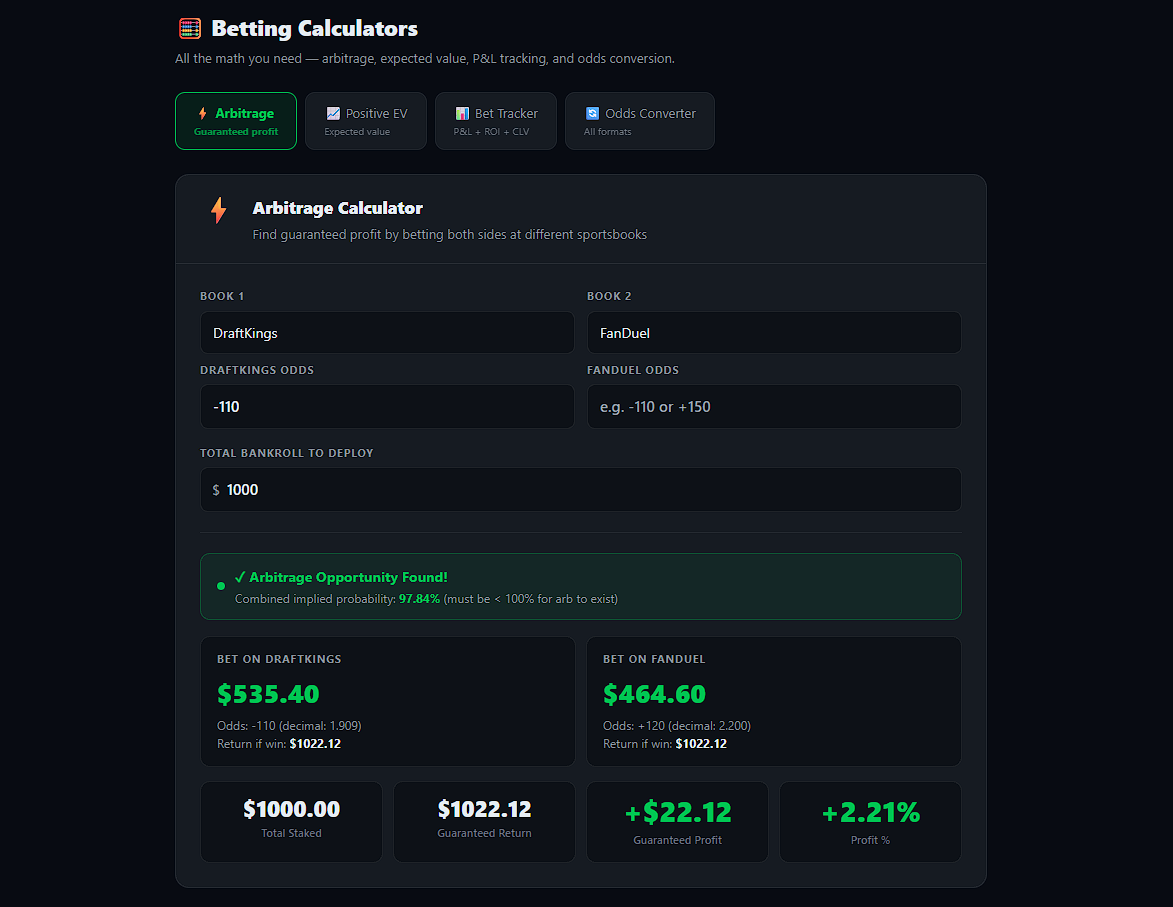Click the TOTAL BANKROLL TO DEPLOY label
The image size is (1173, 907).
(287, 453)
